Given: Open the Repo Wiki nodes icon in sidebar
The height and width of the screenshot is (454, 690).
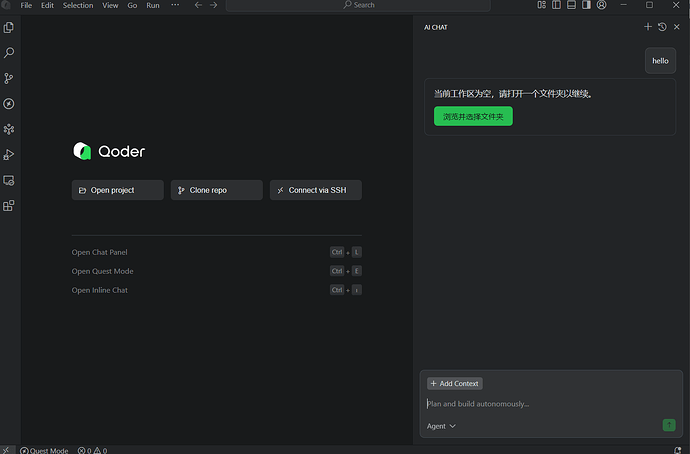Looking at the screenshot, I should (x=9, y=129).
